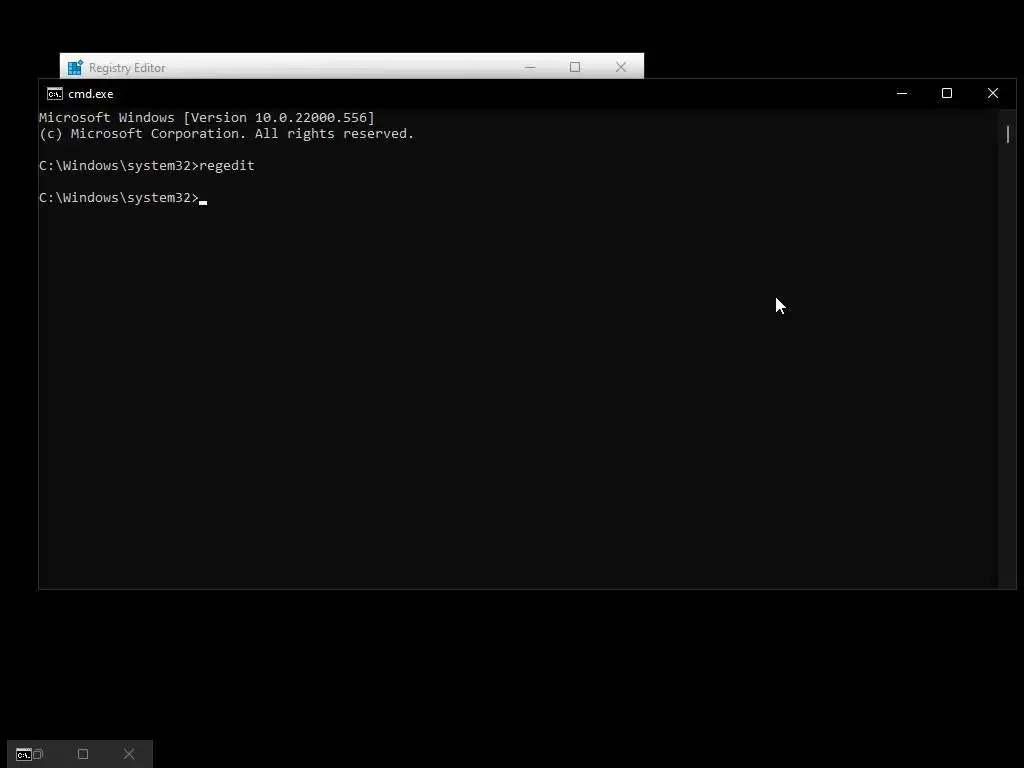Close the minimized window at bottom-left

pyautogui.click(x=129, y=754)
